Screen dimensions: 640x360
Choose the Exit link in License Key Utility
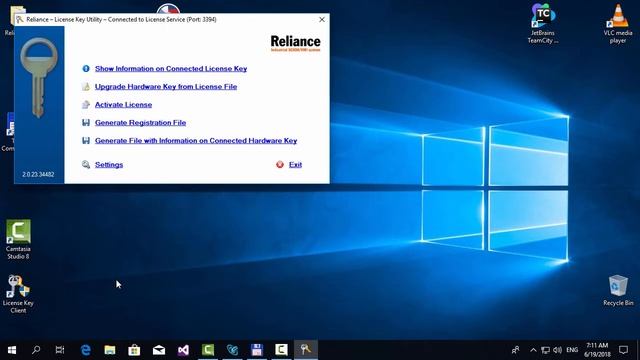pos(295,164)
